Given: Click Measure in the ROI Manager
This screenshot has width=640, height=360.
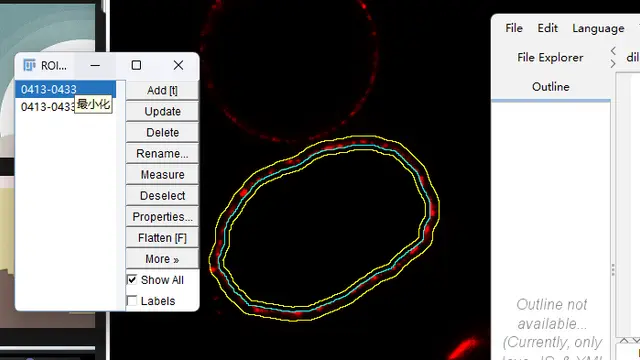Looking at the screenshot, I should tap(162, 175).
